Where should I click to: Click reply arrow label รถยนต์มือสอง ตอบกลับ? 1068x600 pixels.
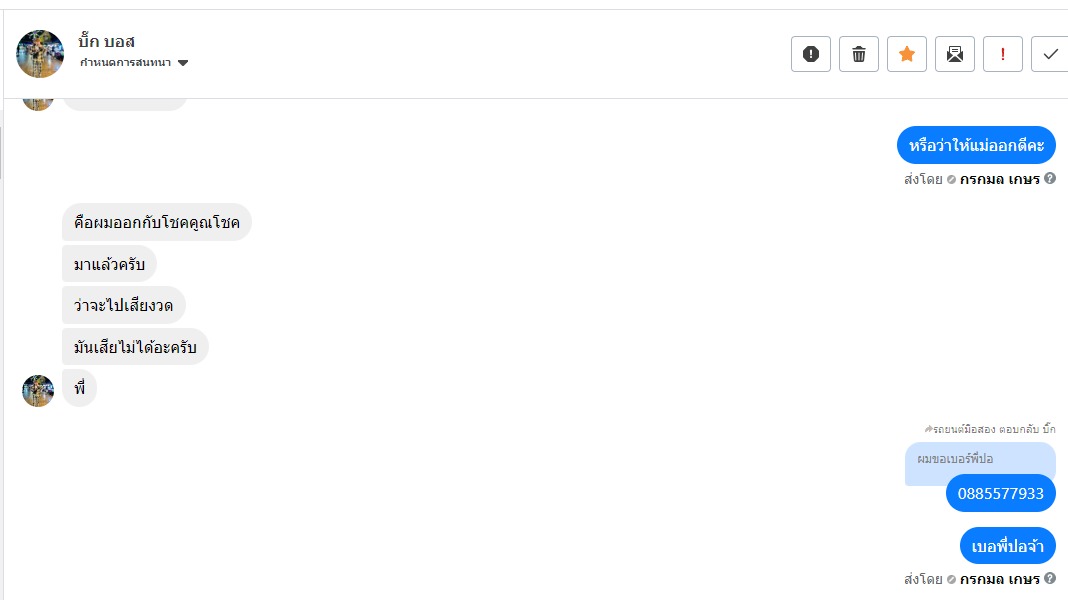click(990, 429)
